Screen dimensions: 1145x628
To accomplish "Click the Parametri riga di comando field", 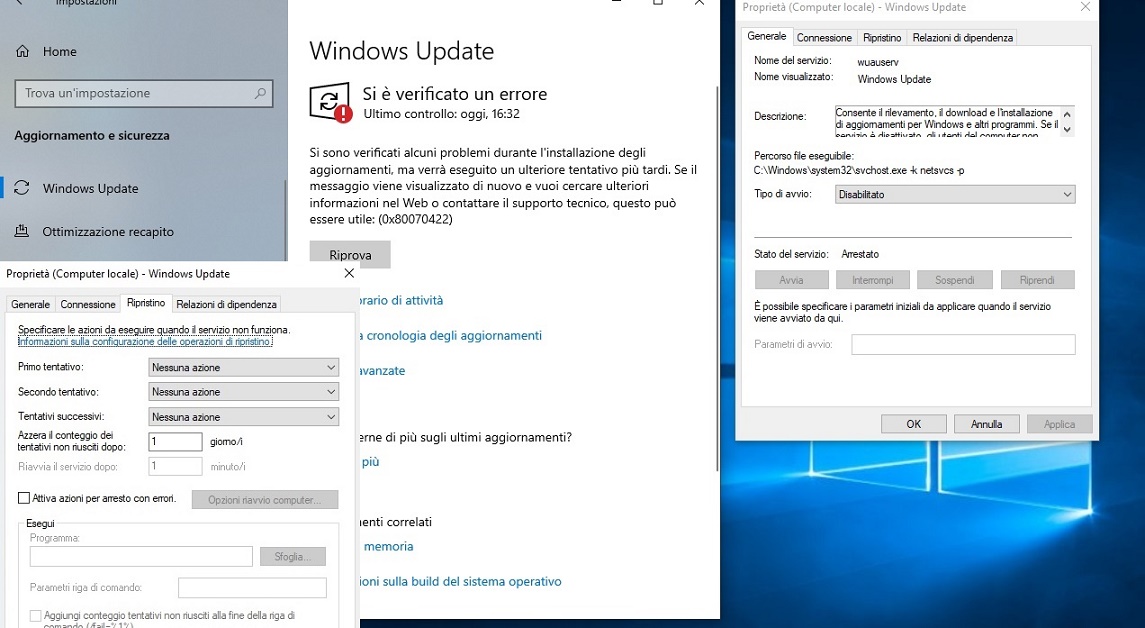I will click(252, 587).
